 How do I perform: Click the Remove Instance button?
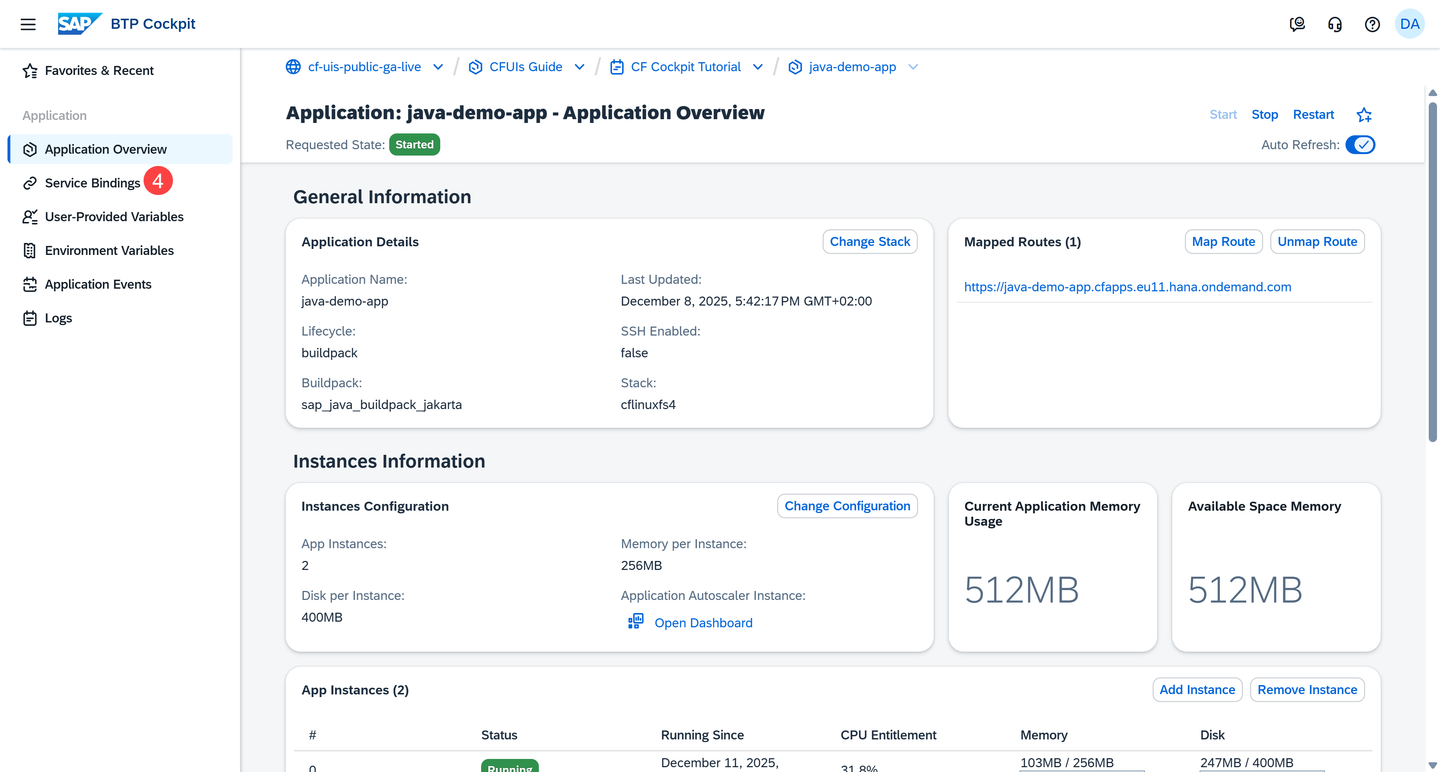[x=1308, y=690]
